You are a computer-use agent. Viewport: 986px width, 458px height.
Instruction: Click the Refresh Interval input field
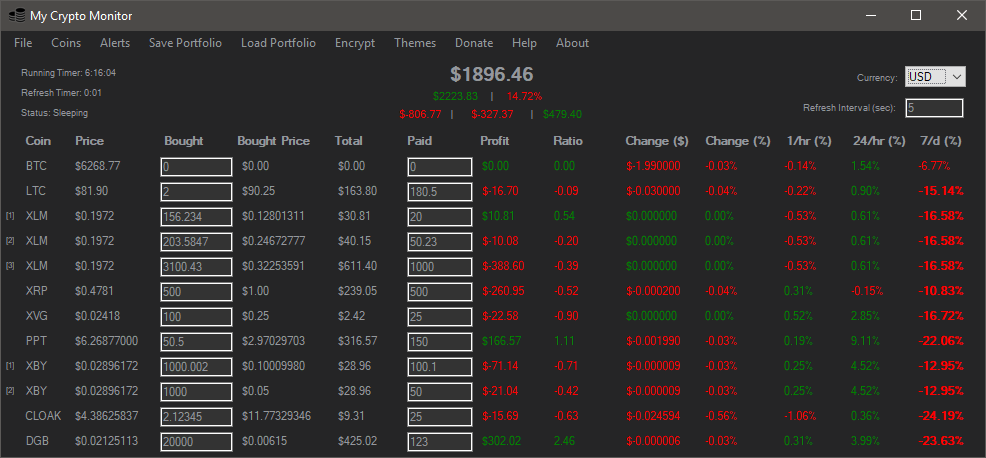click(934, 108)
